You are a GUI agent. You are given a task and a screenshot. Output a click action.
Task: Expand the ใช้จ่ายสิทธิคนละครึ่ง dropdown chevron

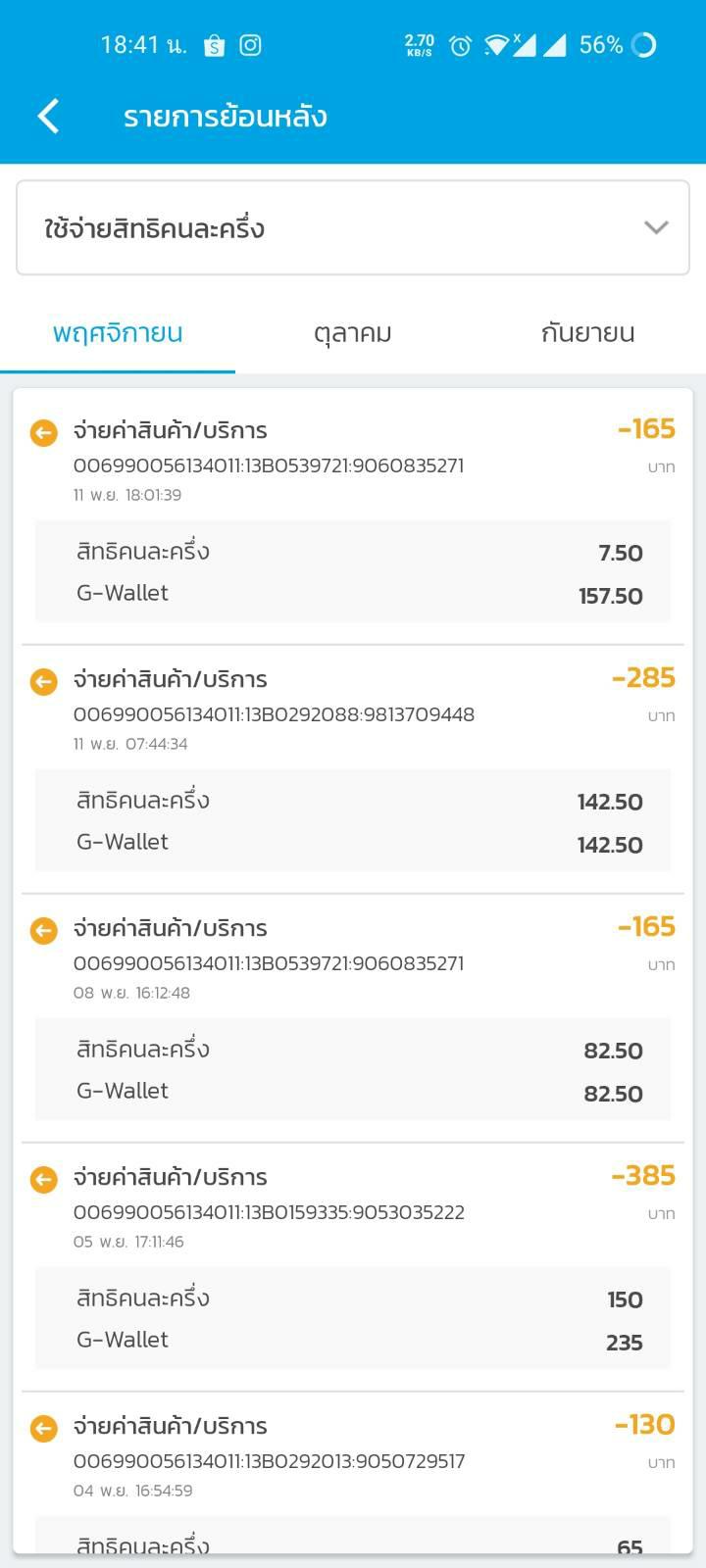pyautogui.click(x=656, y=227)
